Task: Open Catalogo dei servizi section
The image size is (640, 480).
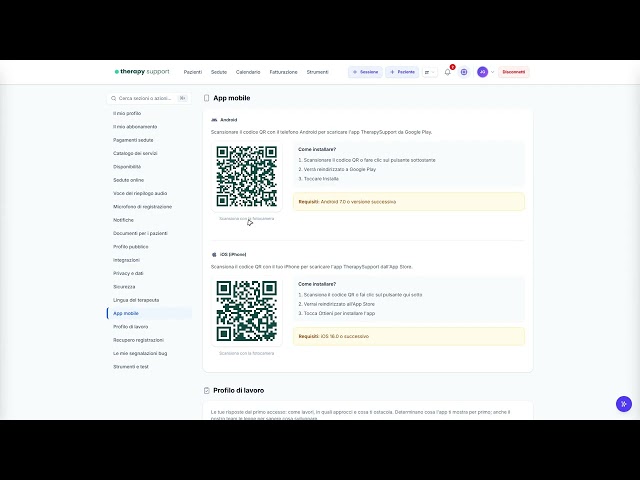Action: click(135, 153)
